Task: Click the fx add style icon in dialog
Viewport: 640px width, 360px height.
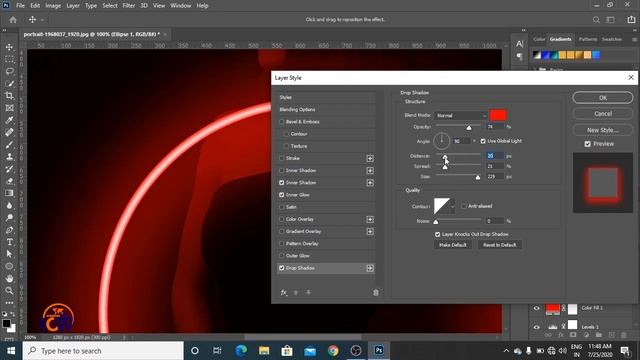Action: tap(284, 292)
